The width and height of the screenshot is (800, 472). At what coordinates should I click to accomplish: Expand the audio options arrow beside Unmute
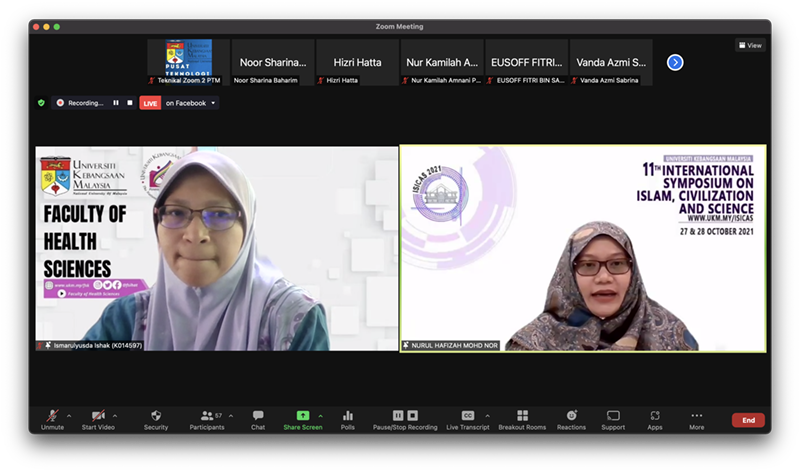point(69,415)
